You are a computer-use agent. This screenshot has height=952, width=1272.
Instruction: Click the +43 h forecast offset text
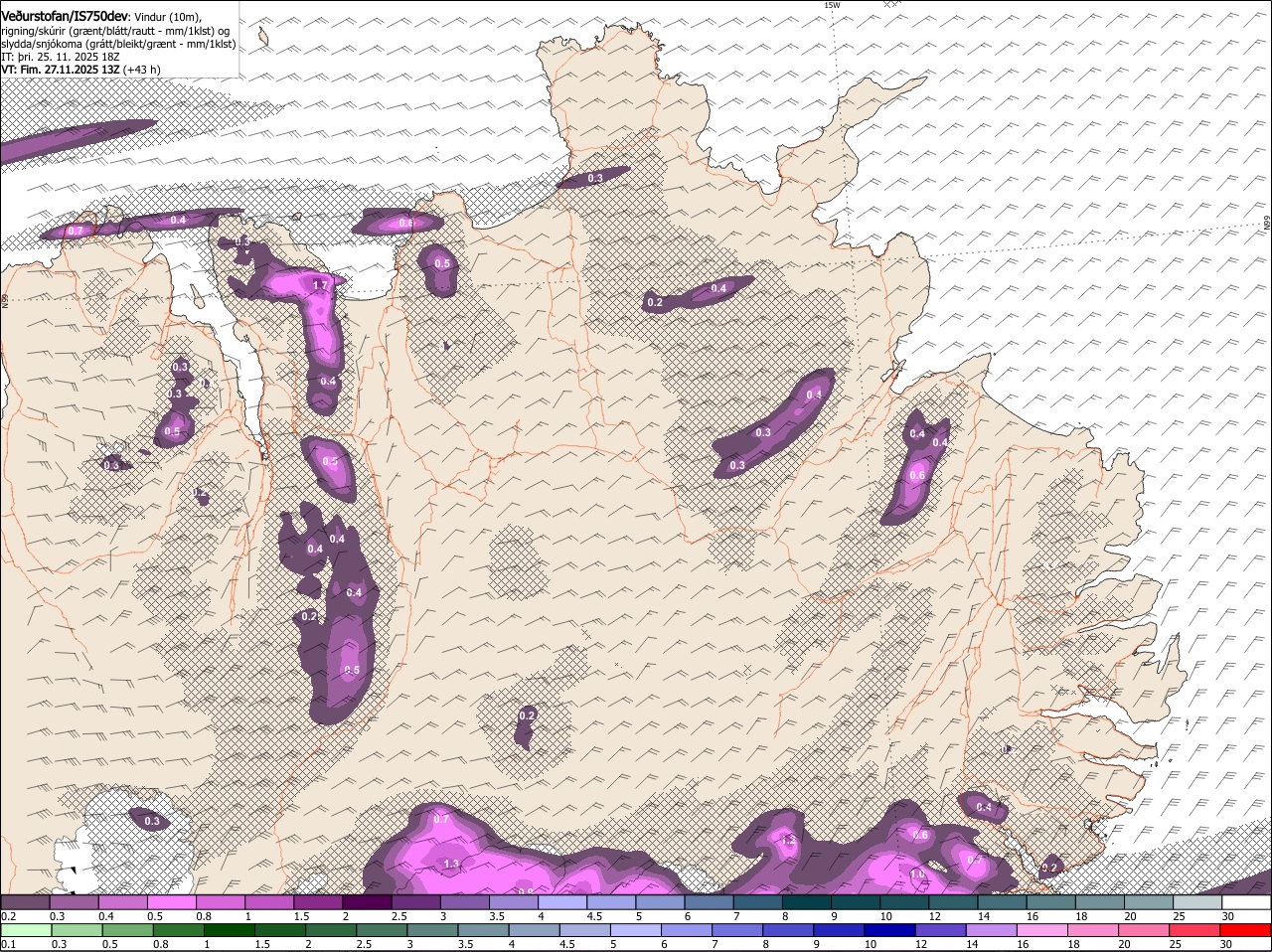pyautogui.click(x=142, y=70)
